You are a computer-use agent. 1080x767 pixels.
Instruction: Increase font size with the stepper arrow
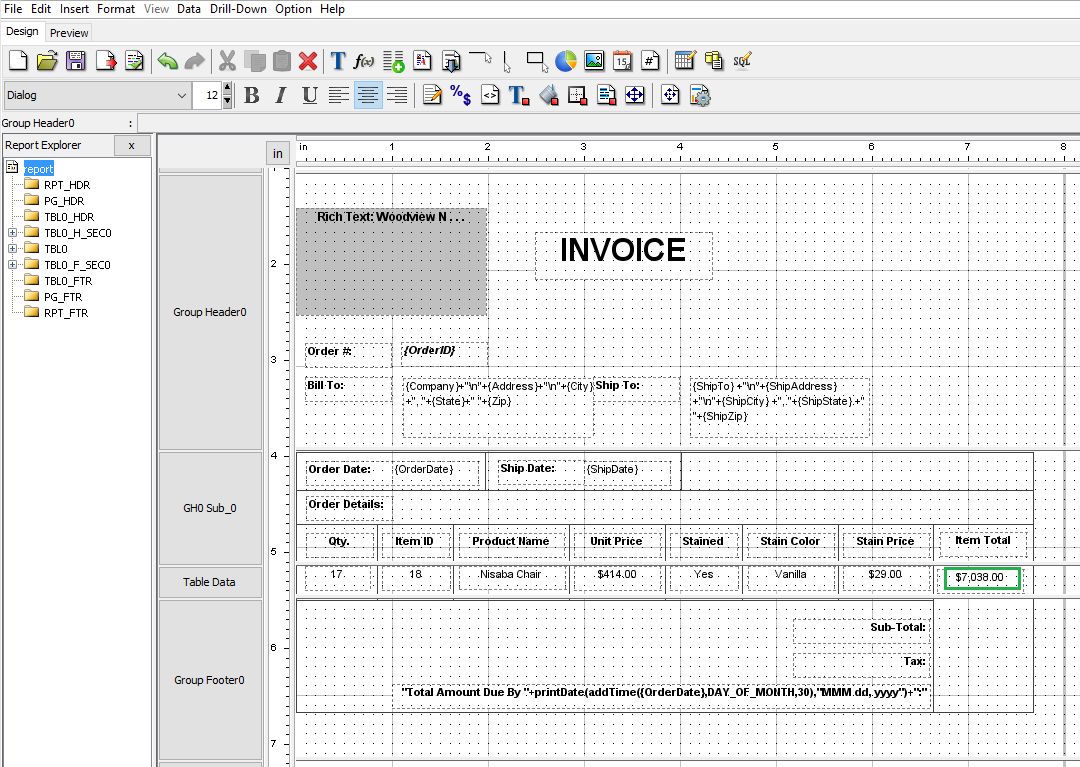227,88
